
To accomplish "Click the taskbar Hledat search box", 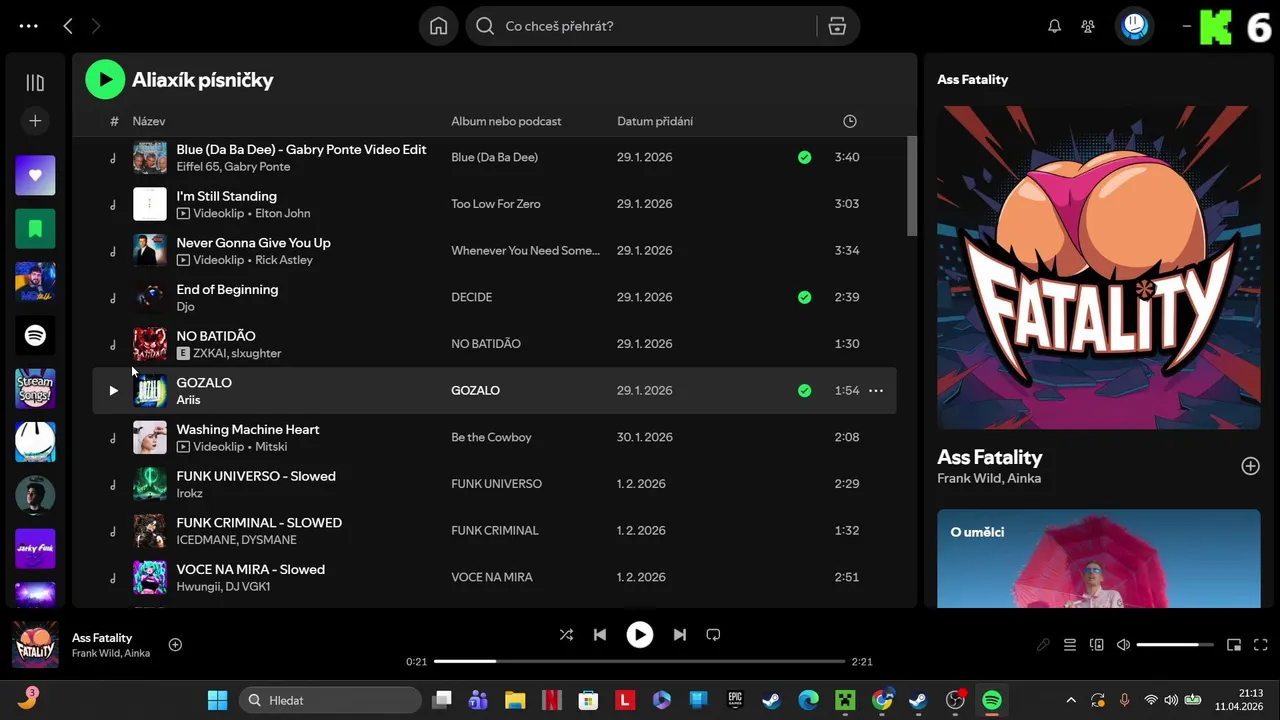I will pyautogui.click(x=328, y=700).
